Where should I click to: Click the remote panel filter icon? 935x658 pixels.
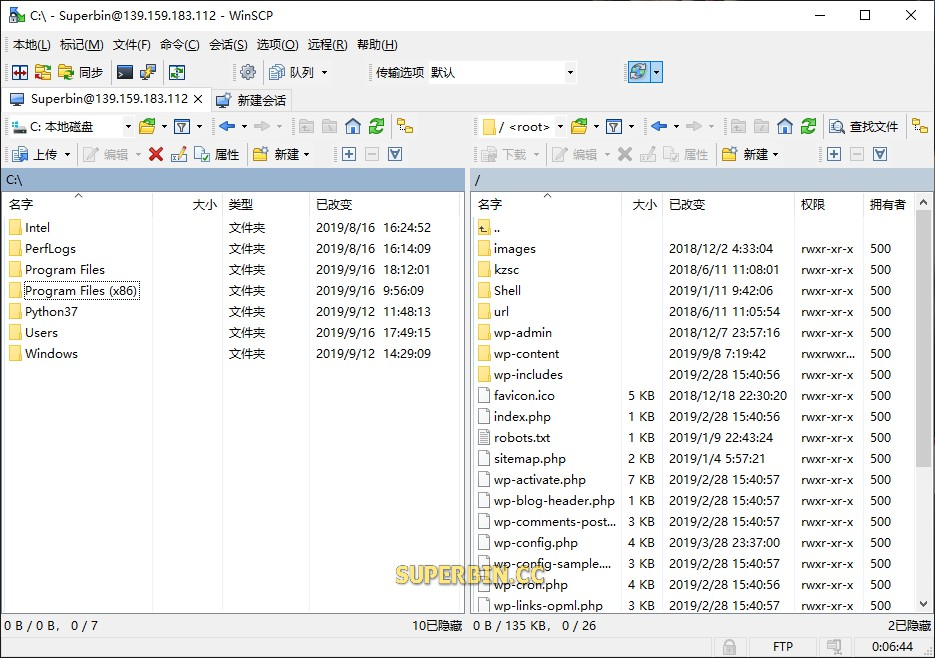pos(614,126)
